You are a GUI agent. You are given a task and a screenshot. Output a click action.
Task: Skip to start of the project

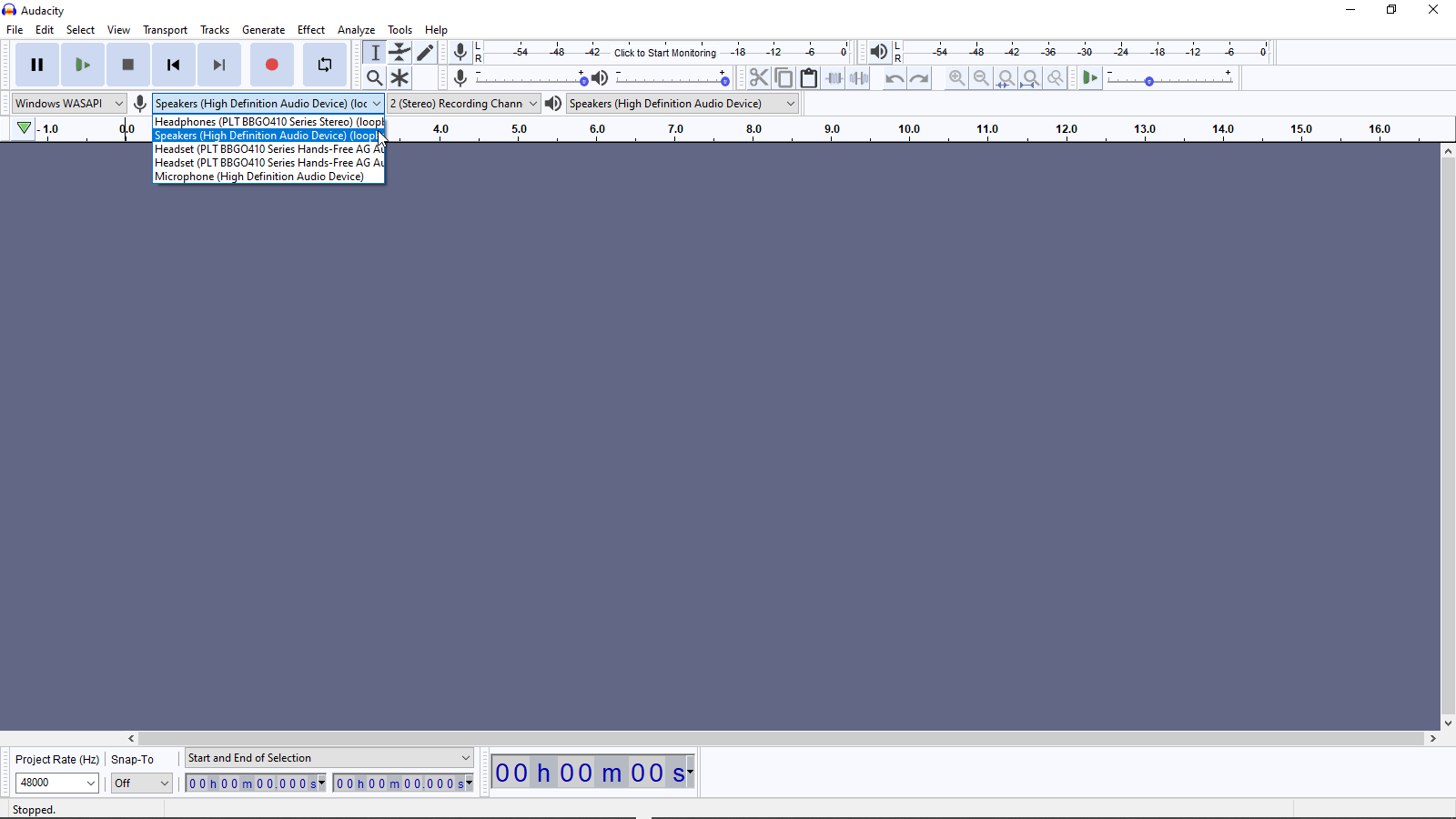tap(174, 65)
